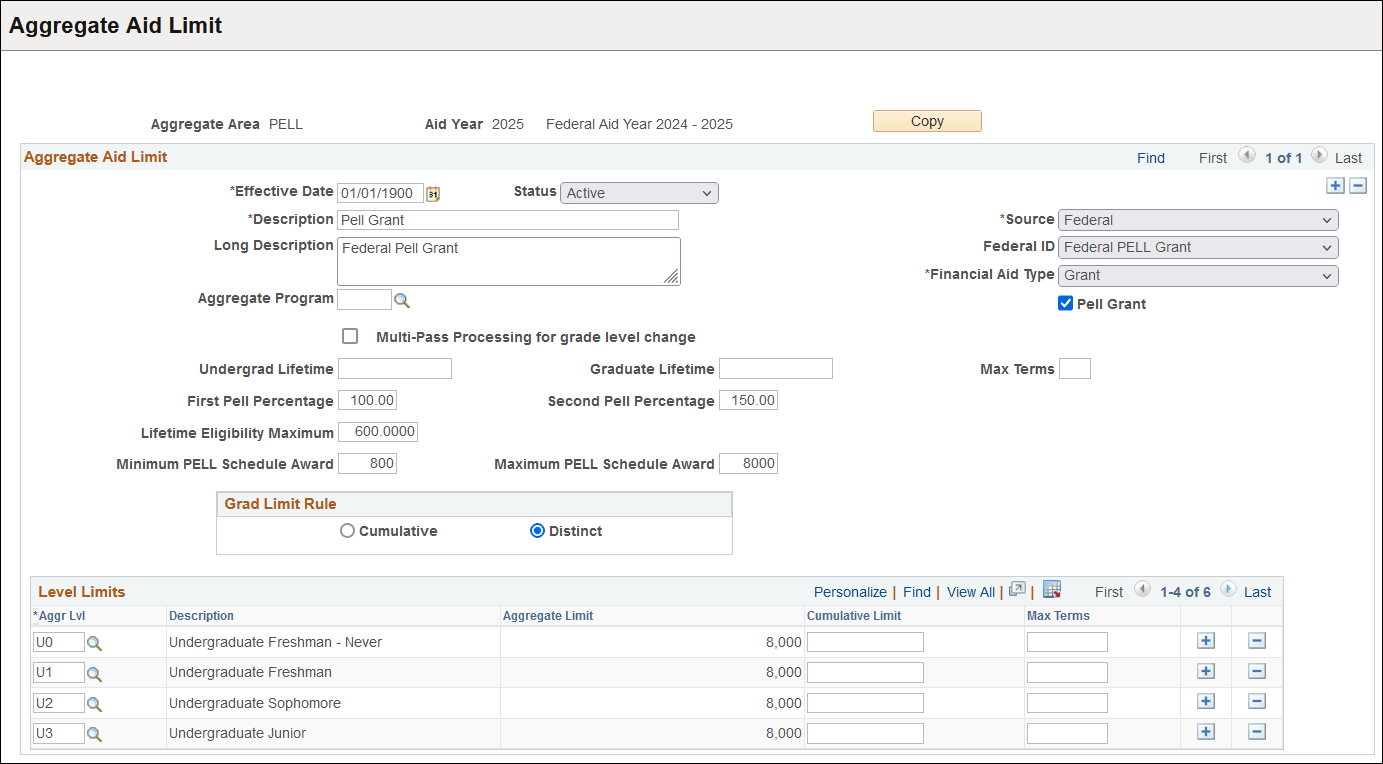Open Personalize options for Level Limits
This screenshot has height=764, width=1383.
(850, 591)
